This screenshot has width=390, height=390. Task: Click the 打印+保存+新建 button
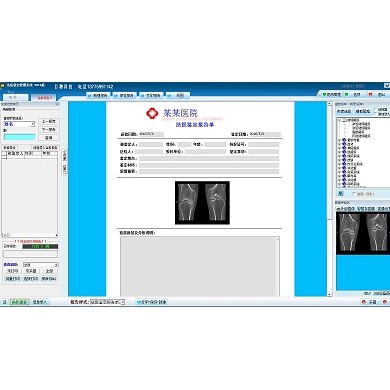click(151, 302)
